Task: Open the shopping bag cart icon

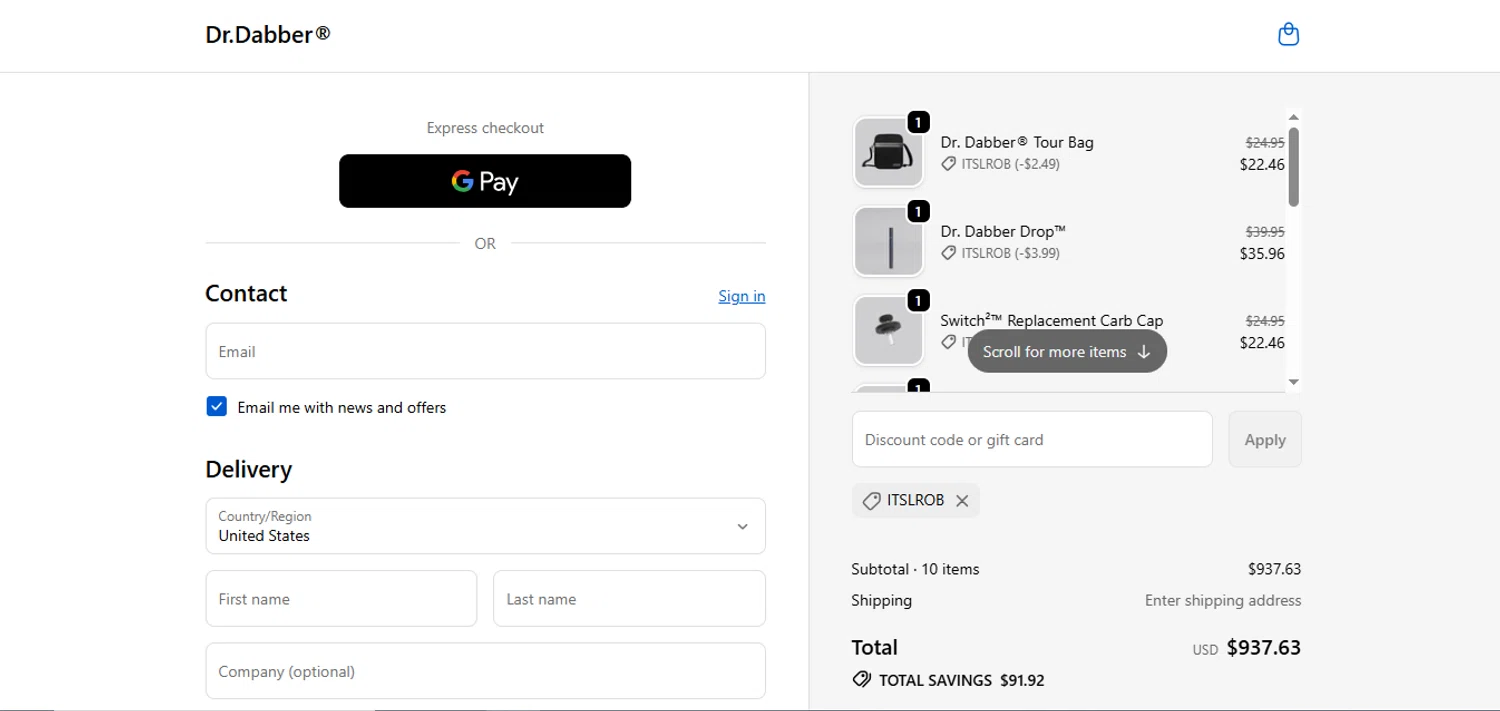Action: (1289, 35)
